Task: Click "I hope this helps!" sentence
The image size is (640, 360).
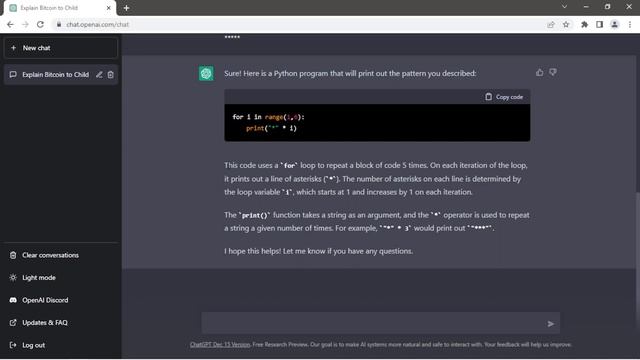Action: pyautogui.click(x=253, y=251)
